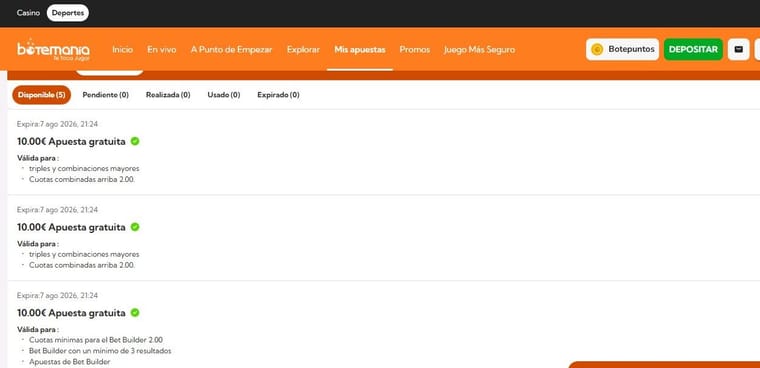
Task: Click green checkmark on first free bet
Action: [x=135, y=141]
